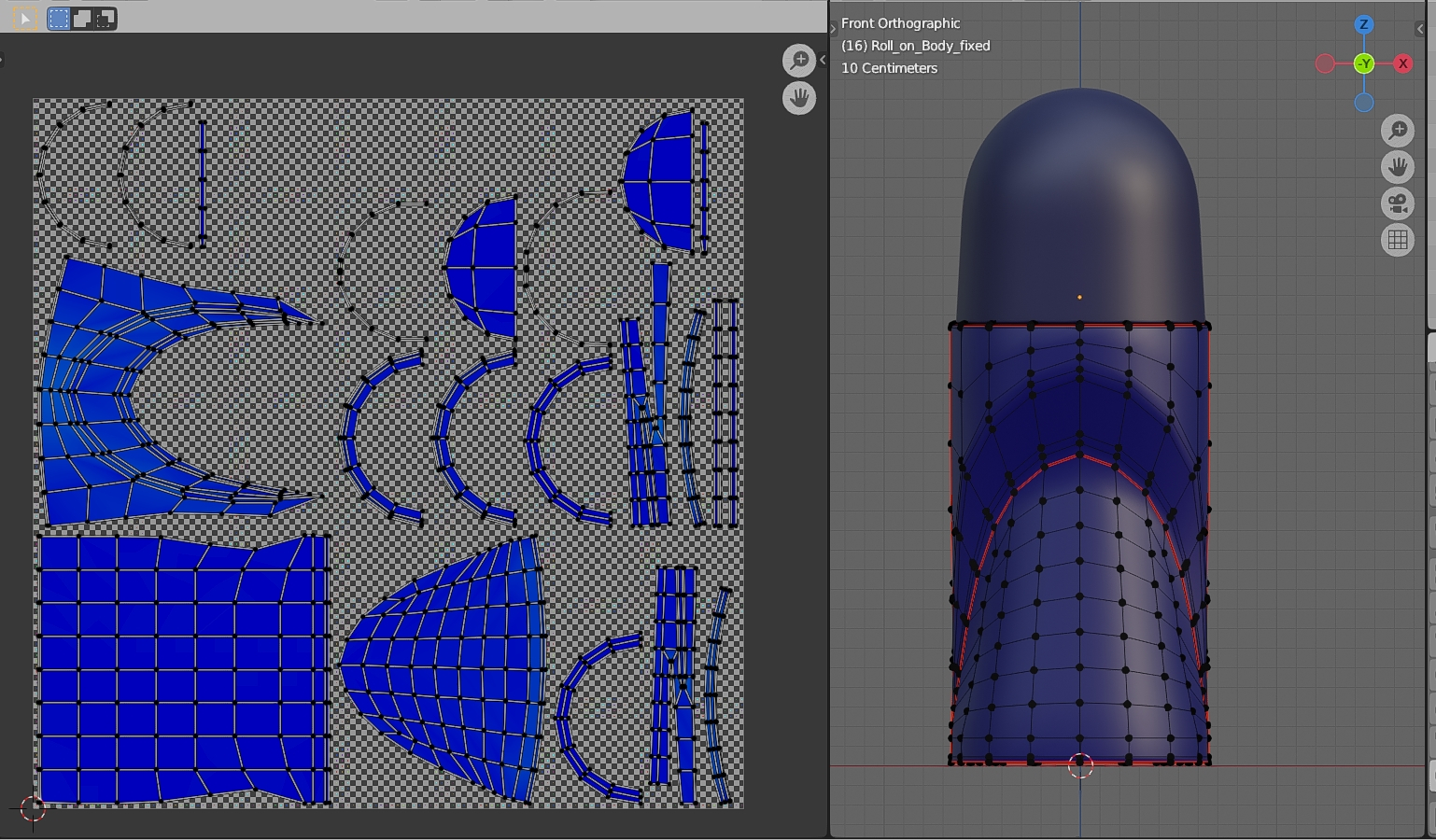Click the Z axis on the navigation gizmo
The image size is (1436, 840).
tap(1364, 24)
